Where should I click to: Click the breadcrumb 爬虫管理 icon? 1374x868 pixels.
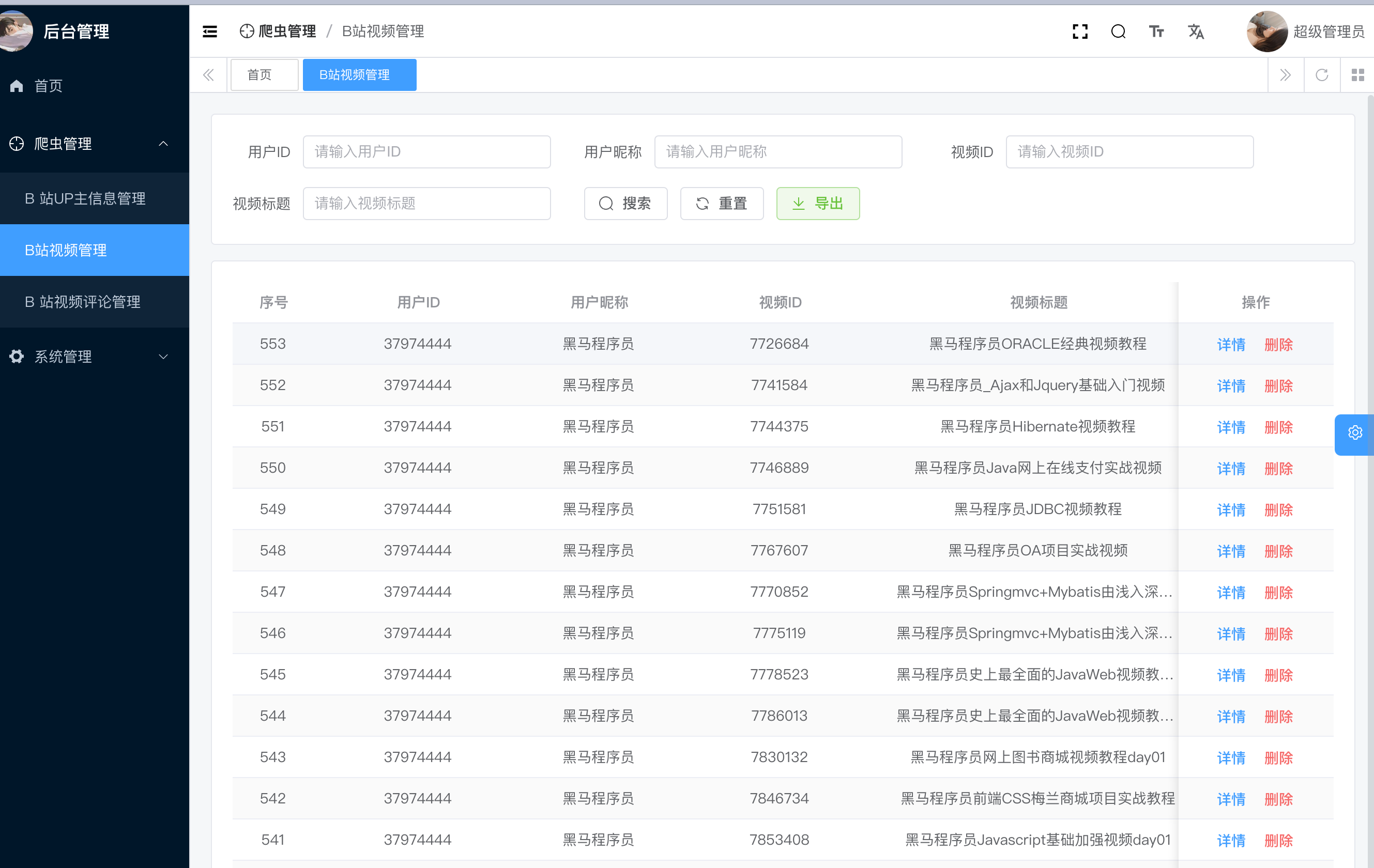(x=247, y=32)
